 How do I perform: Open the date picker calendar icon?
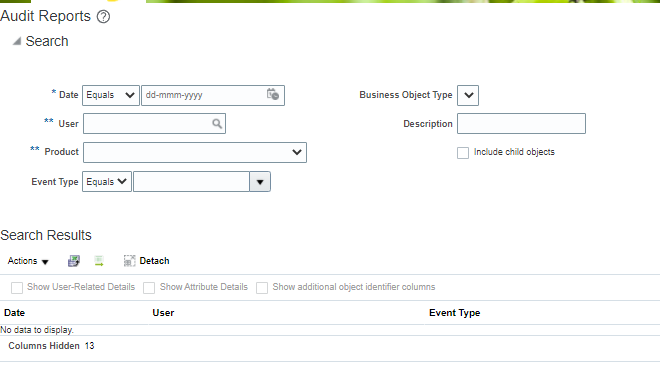tap(273, 94)
